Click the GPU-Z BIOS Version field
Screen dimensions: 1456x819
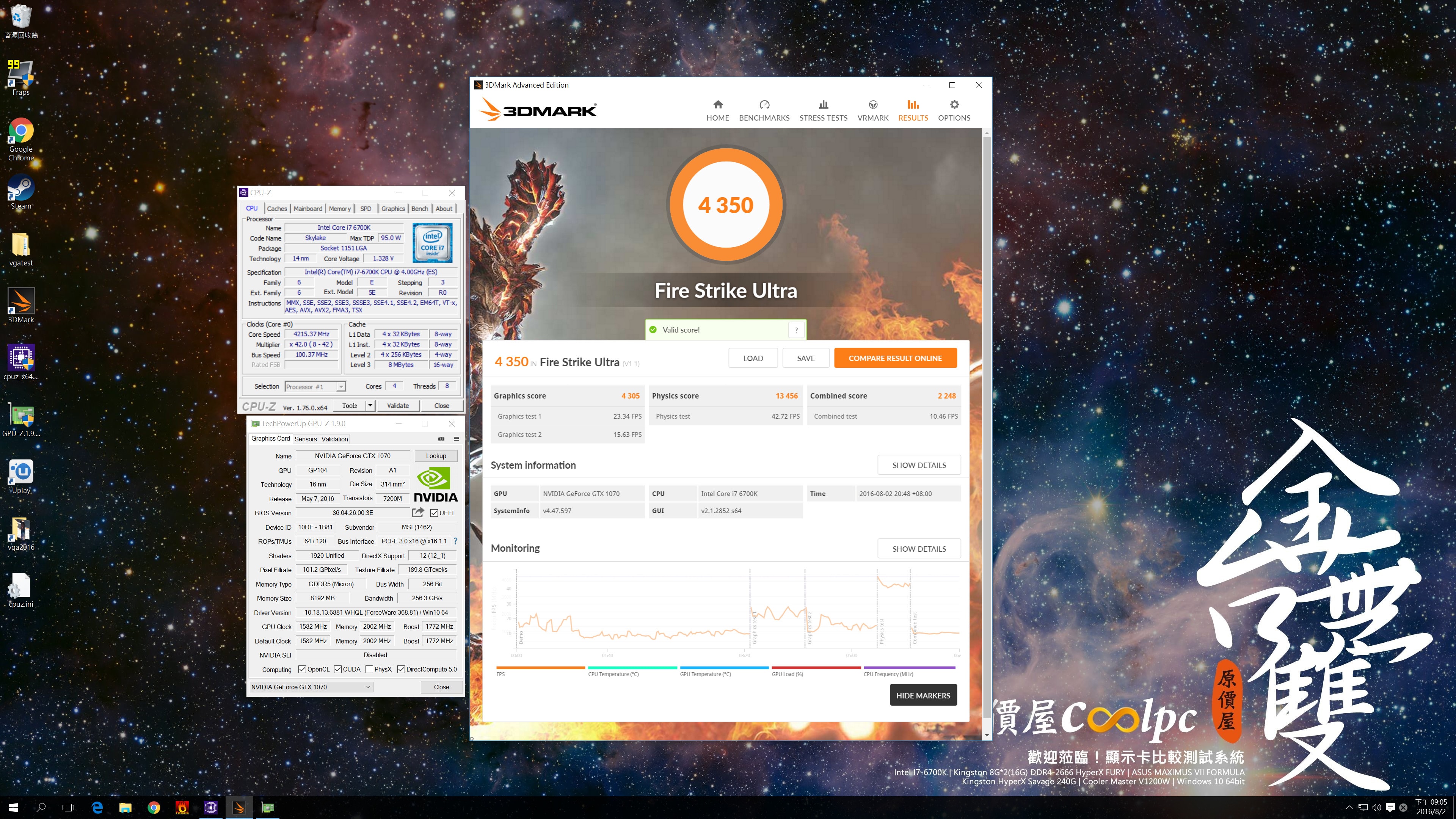point(353,513)
